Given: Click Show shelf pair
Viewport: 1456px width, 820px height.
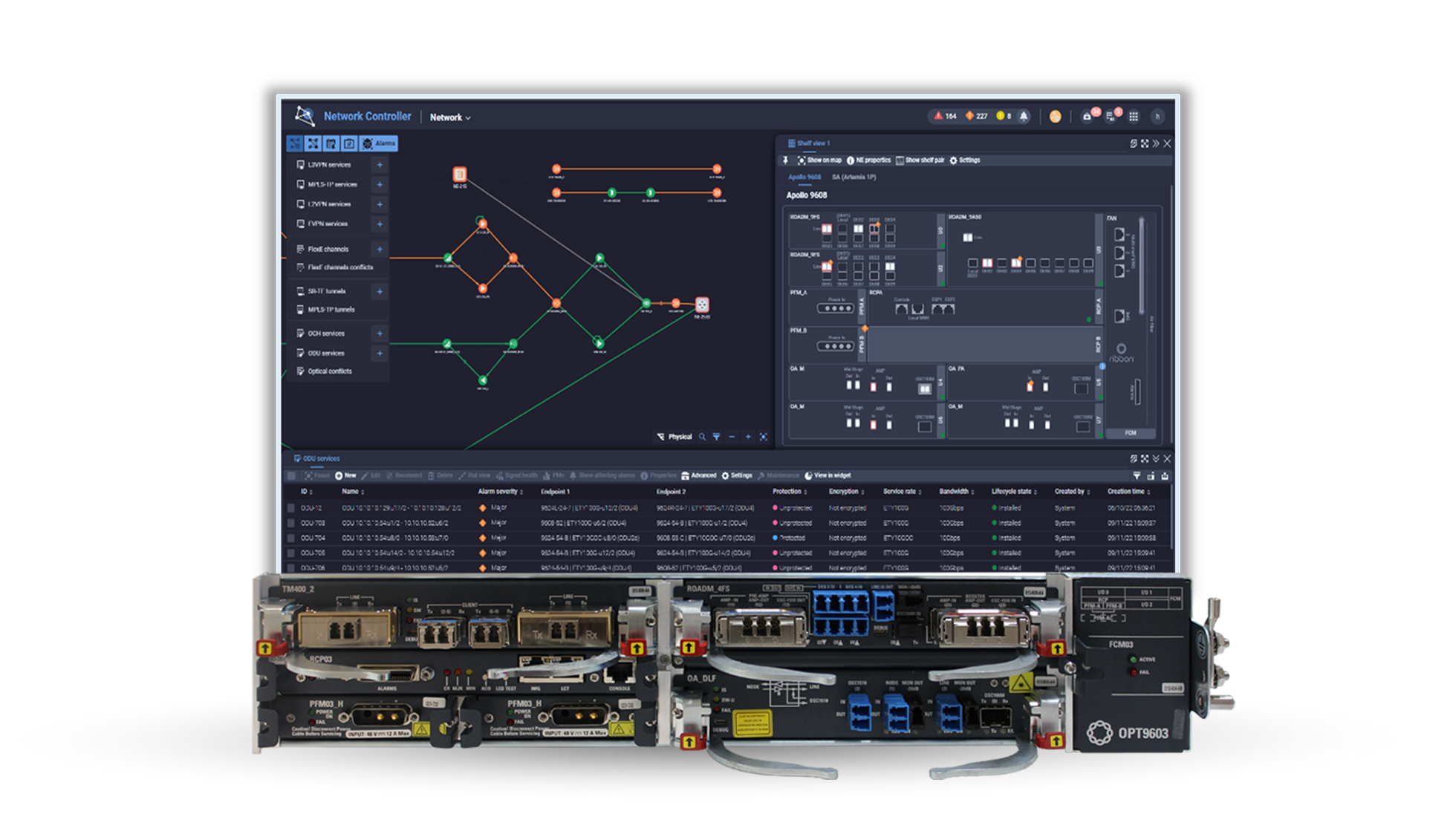Looking at the screenshot, I should click(920, 160).
